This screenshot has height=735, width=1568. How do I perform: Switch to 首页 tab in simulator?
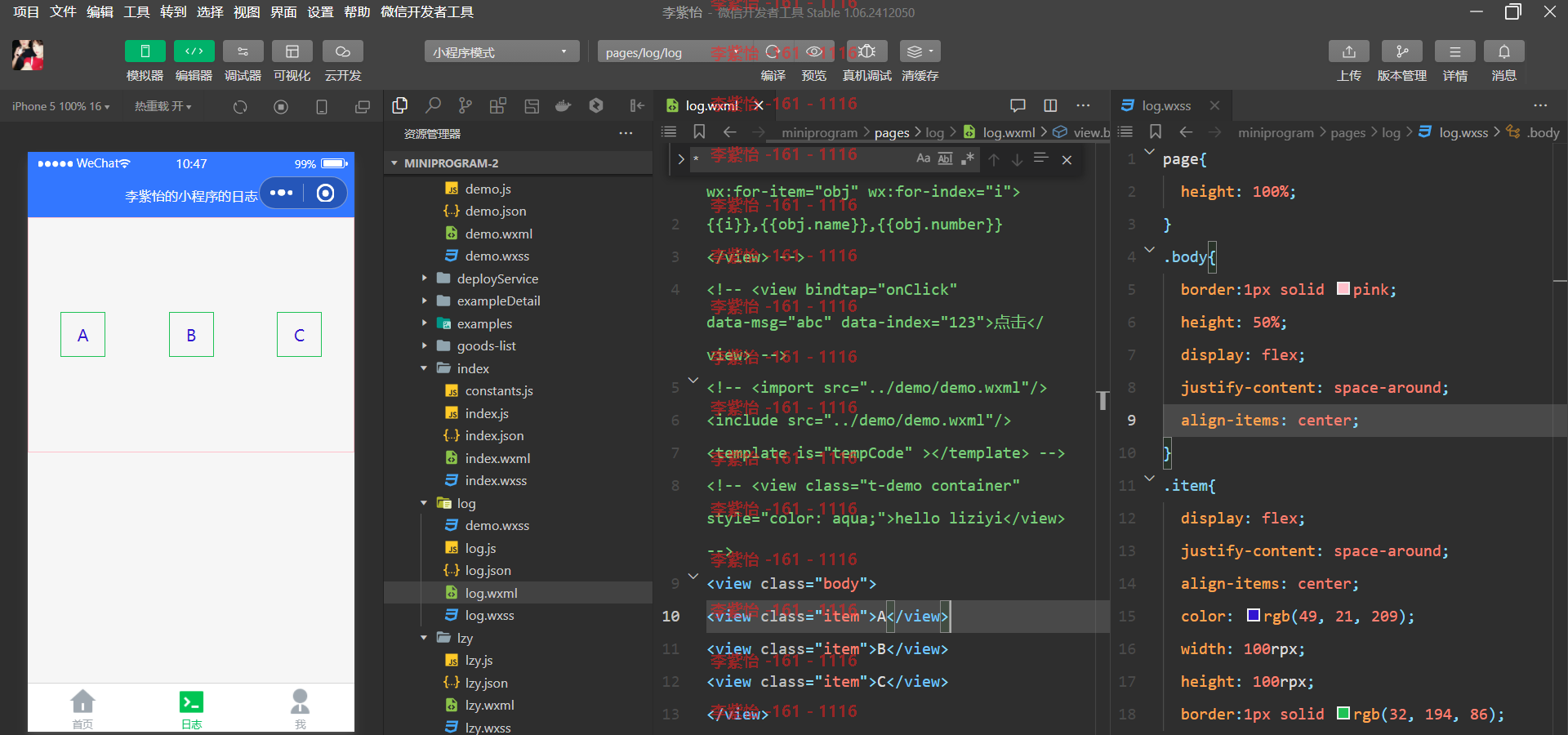[x=82, y=709]
